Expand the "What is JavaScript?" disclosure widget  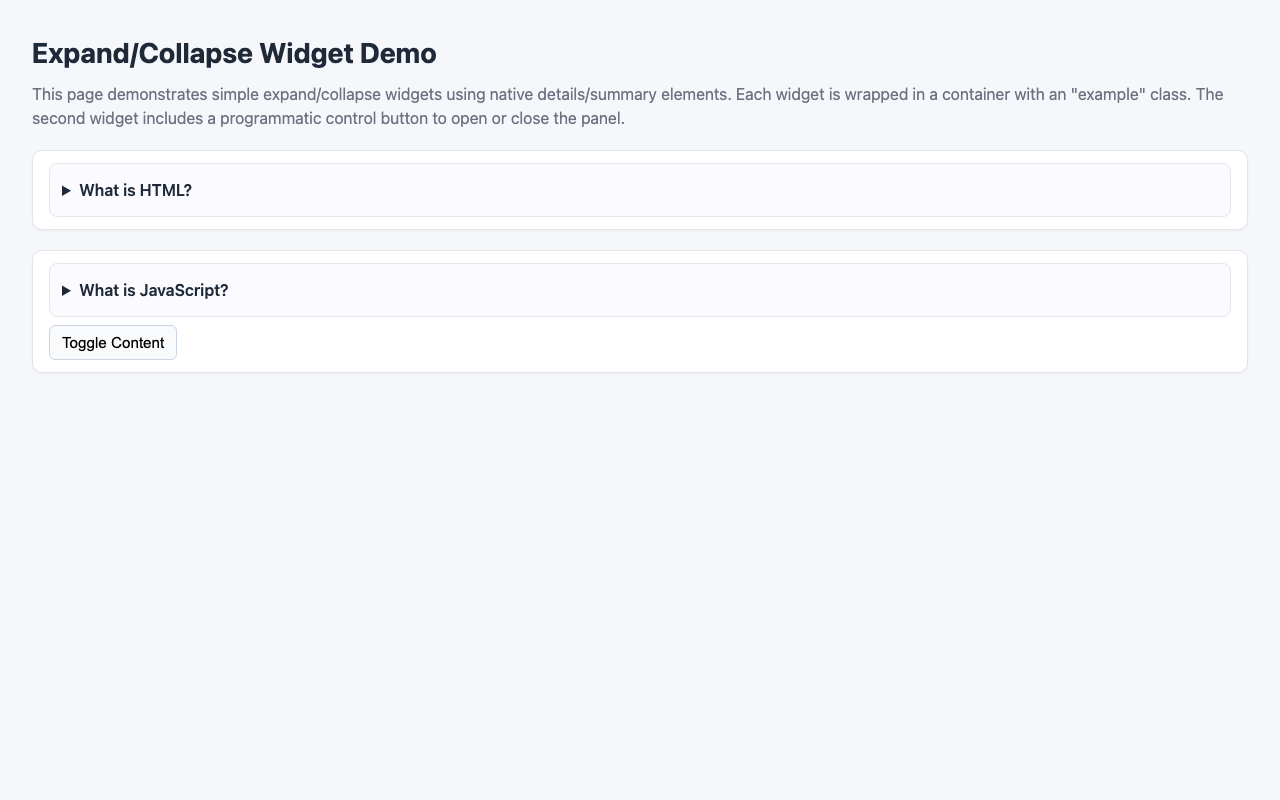(x=153, y=290)
